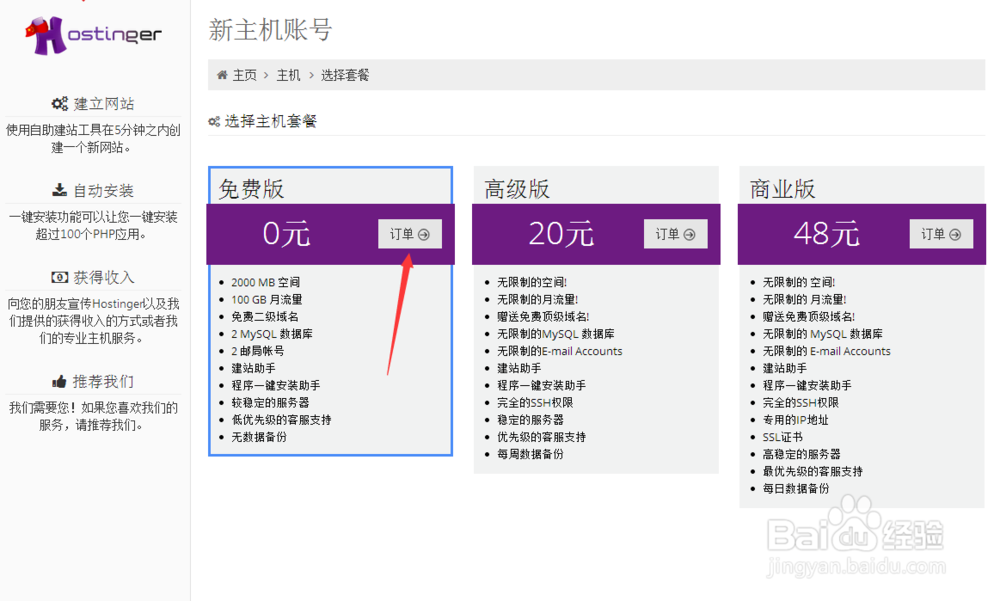
Task: Click the home icon in the breadcrumb
Action: click(x=221, y=73)
